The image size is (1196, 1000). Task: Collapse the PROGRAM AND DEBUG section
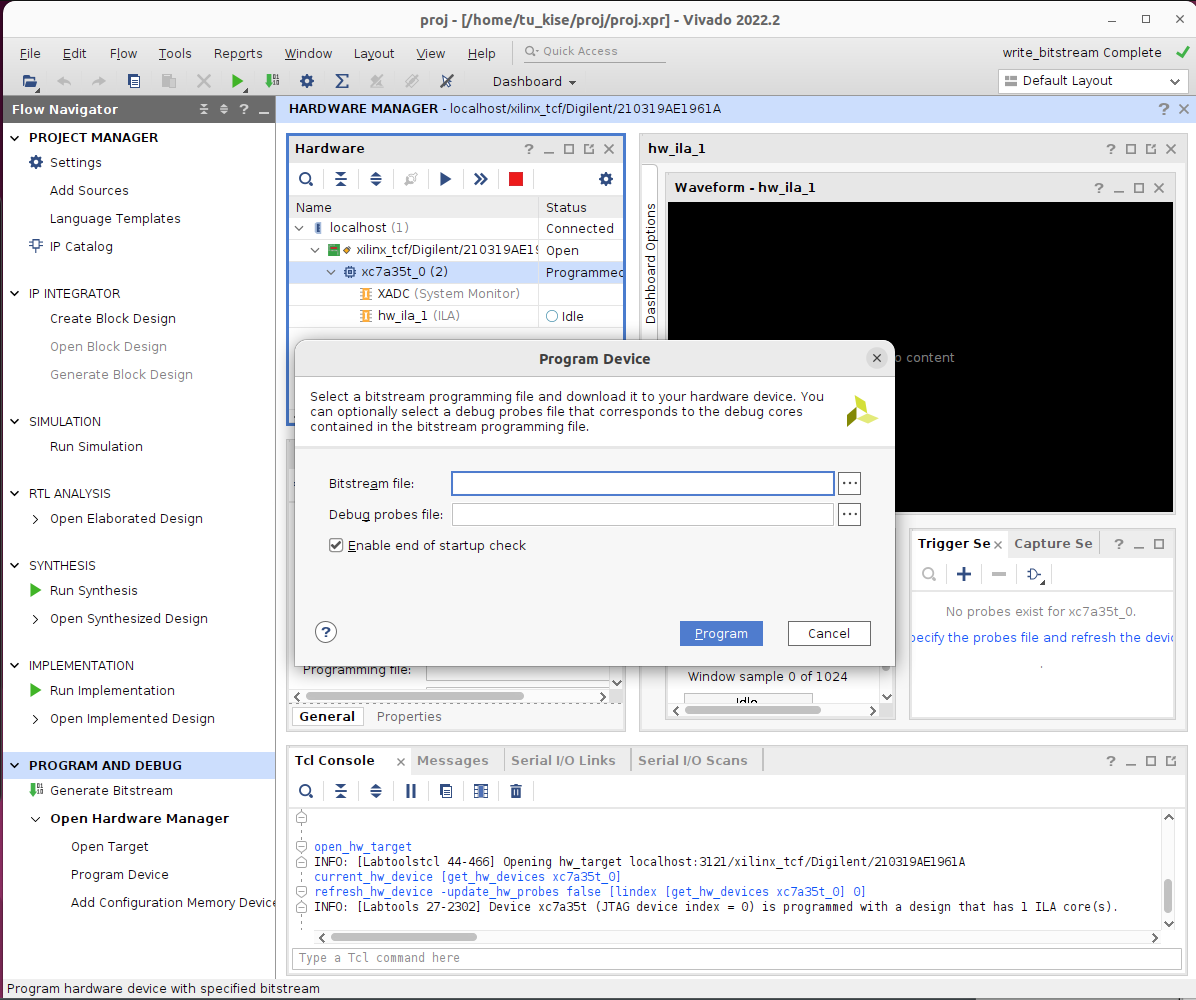(x=15, y=766)
